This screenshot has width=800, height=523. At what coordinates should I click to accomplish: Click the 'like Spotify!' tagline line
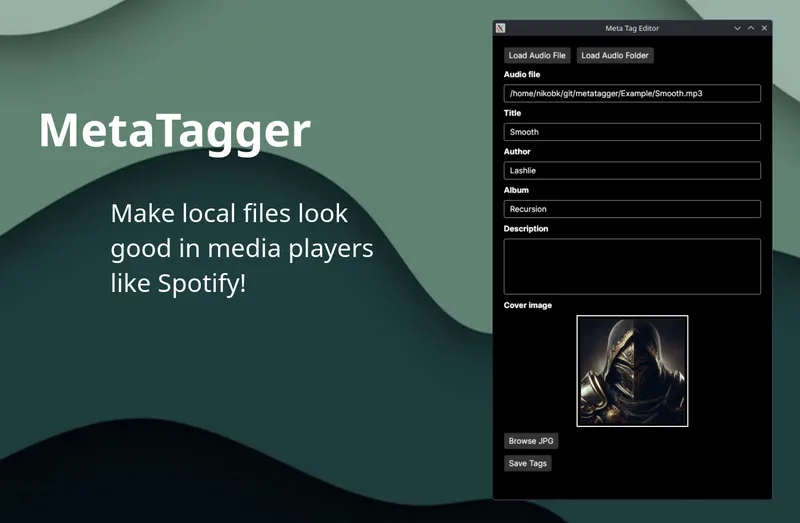click(178, 284)
